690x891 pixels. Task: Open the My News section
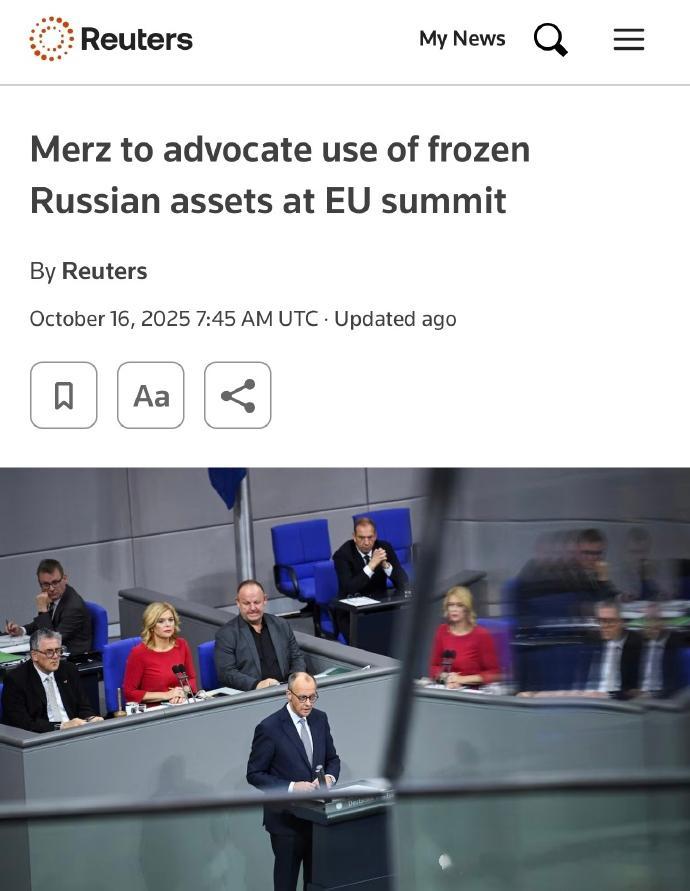tap(462, 39)
